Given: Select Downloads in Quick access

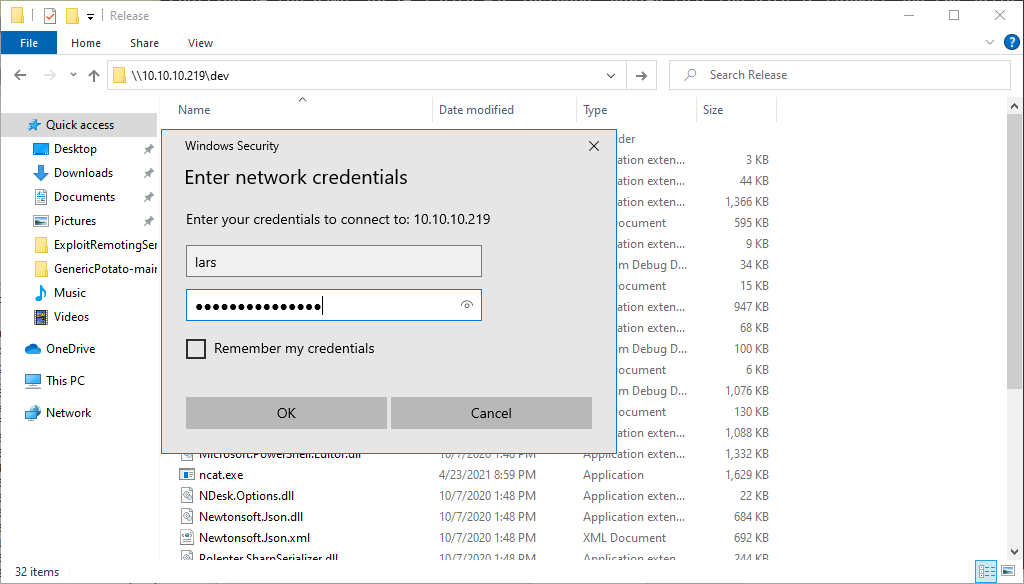Looking at the screenshot, I should pos(83,173).
